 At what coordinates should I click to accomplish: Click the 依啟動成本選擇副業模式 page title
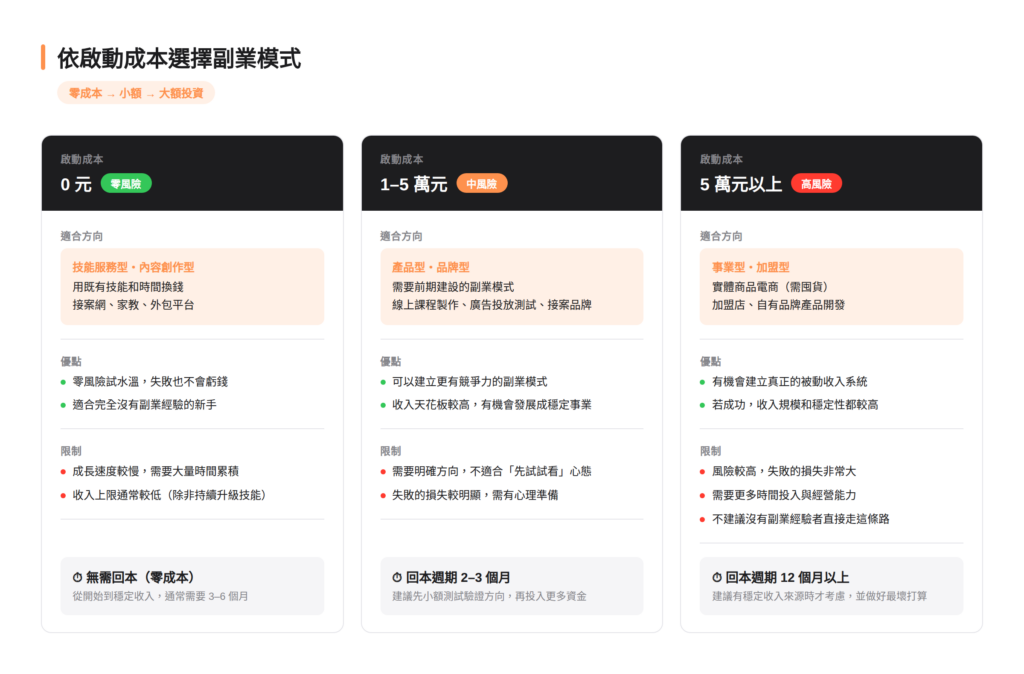click(179, 58)
